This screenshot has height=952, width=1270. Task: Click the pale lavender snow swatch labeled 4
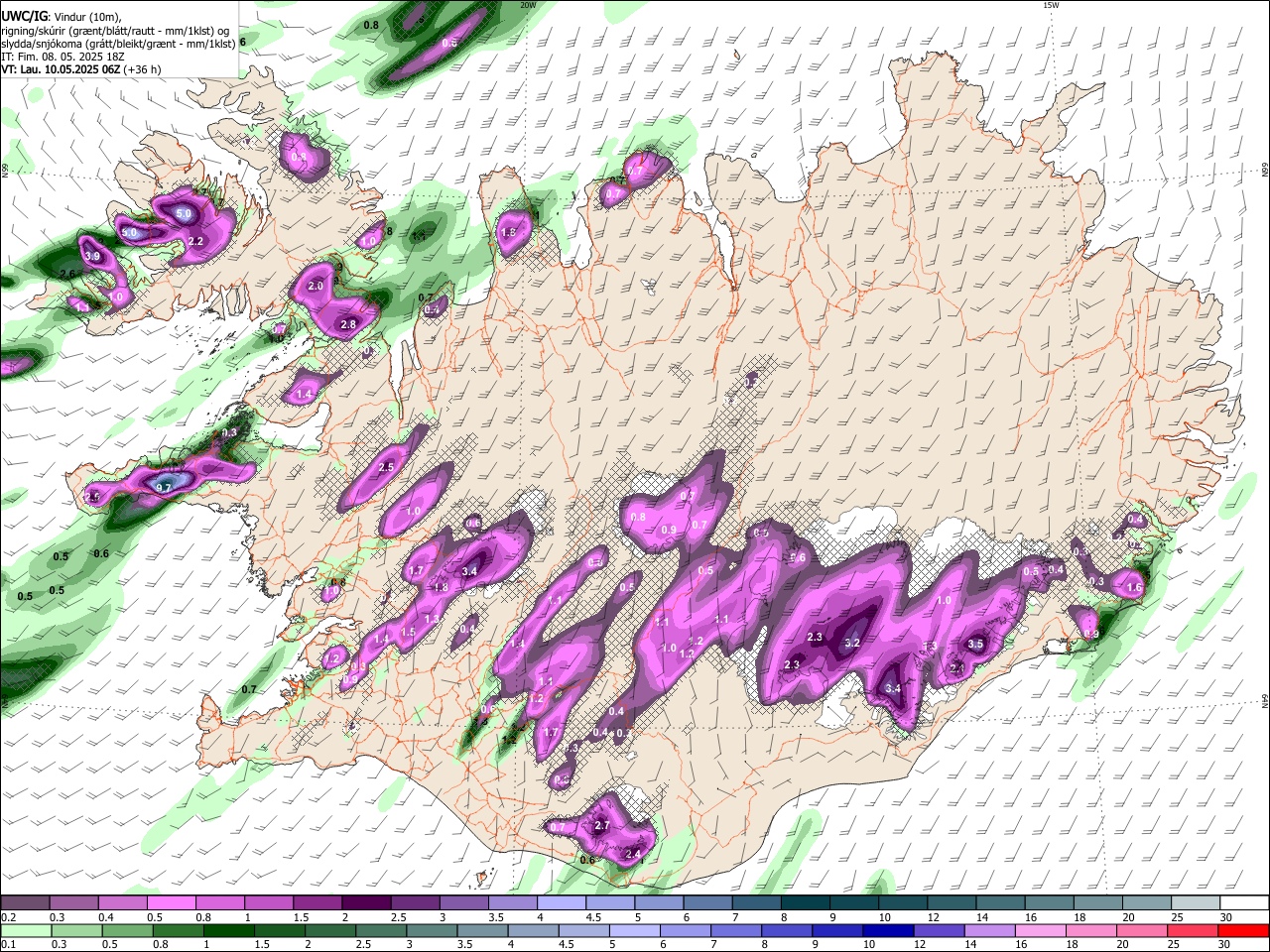point(562,902)
